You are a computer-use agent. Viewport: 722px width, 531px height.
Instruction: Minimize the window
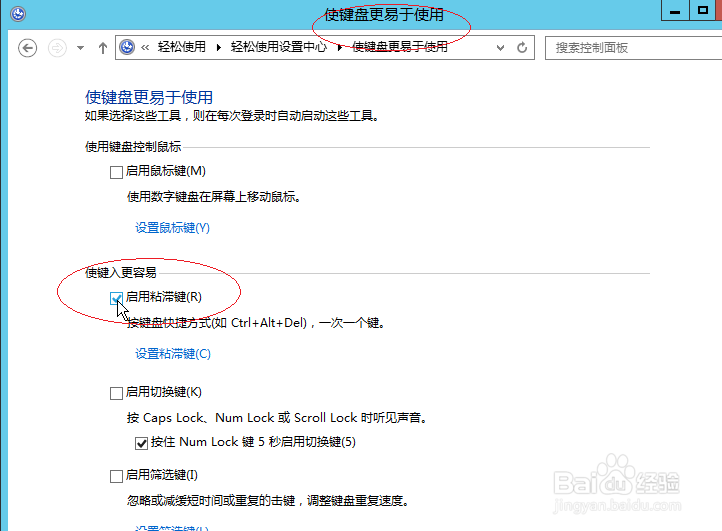pyautogui.click(x=675, y=11)
